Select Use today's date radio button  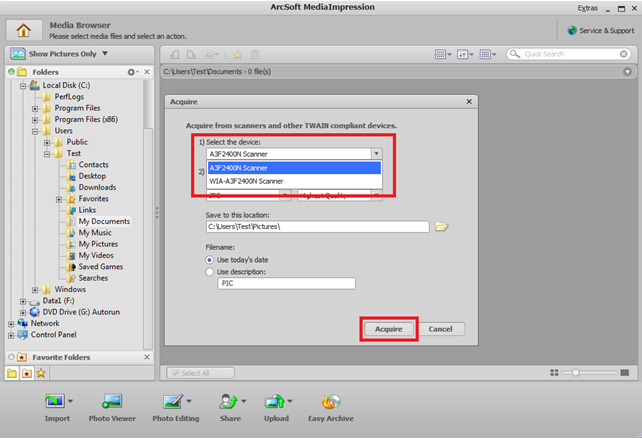[209, 260]
